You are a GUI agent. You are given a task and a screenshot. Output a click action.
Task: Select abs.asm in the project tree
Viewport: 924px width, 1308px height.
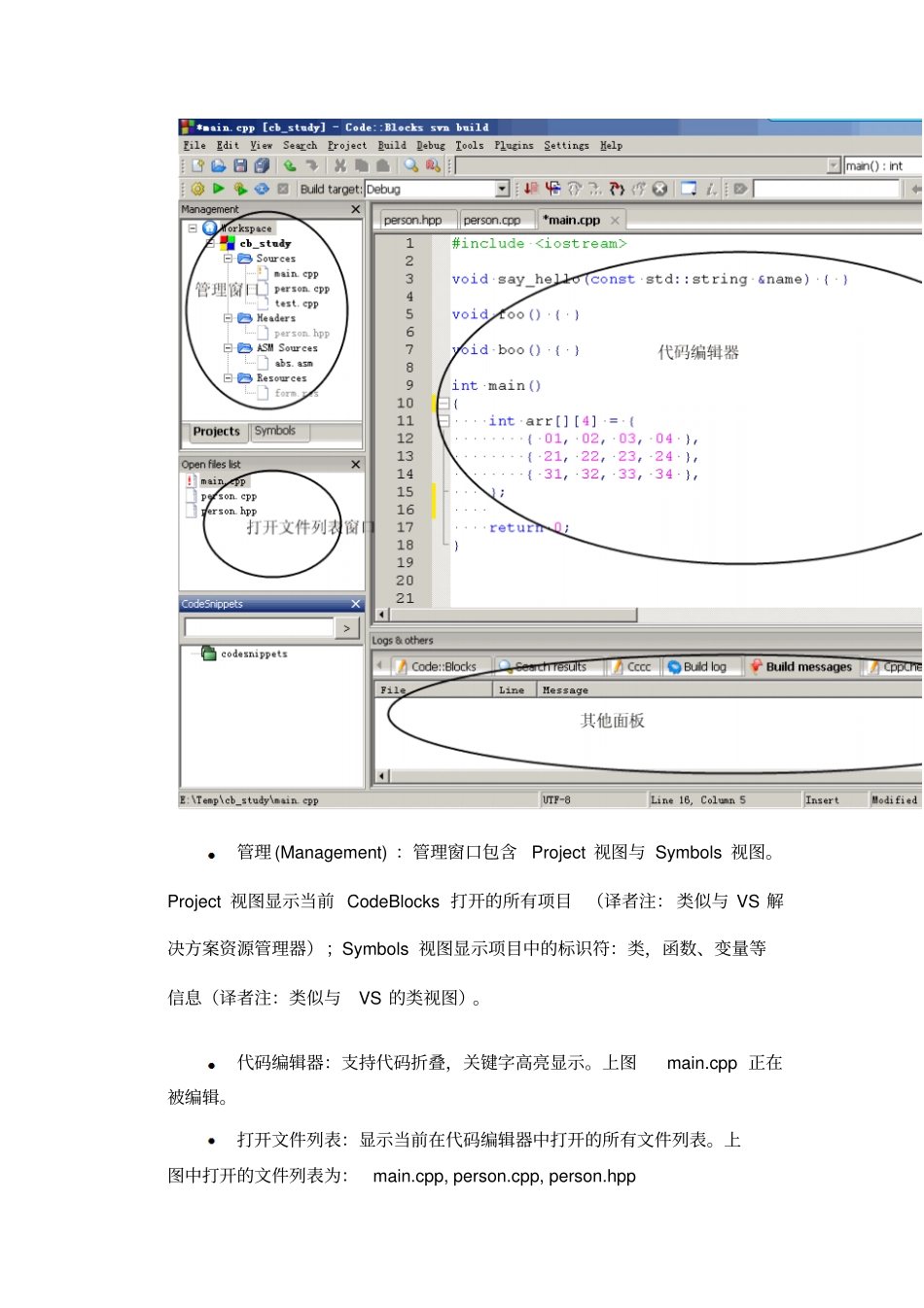pos(294,363)
